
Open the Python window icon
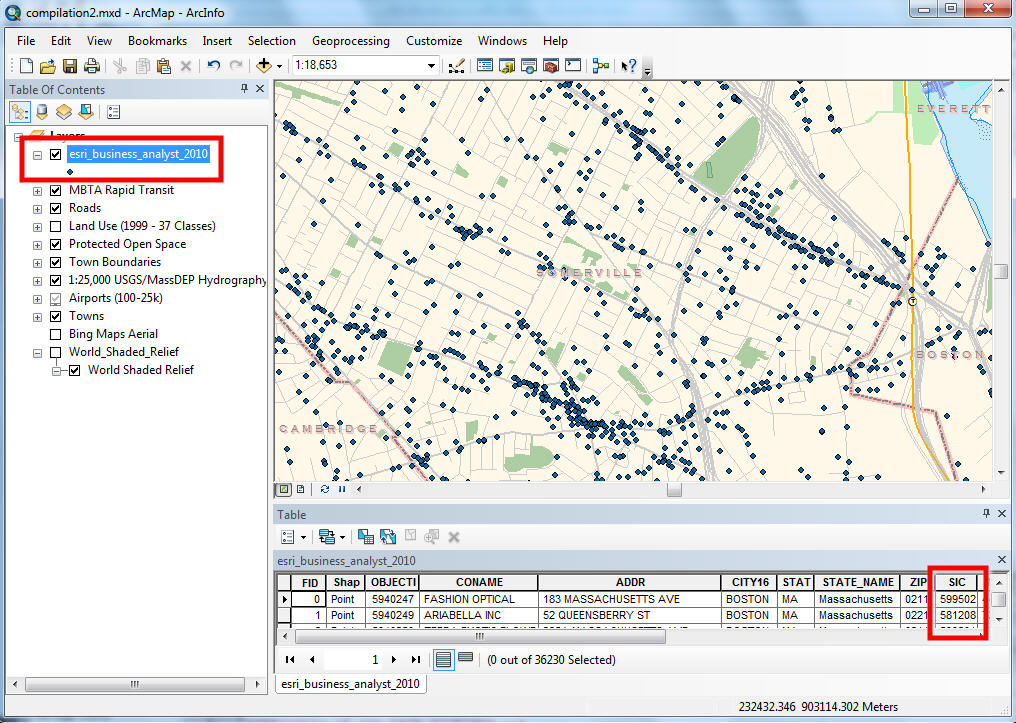[573, 65]
